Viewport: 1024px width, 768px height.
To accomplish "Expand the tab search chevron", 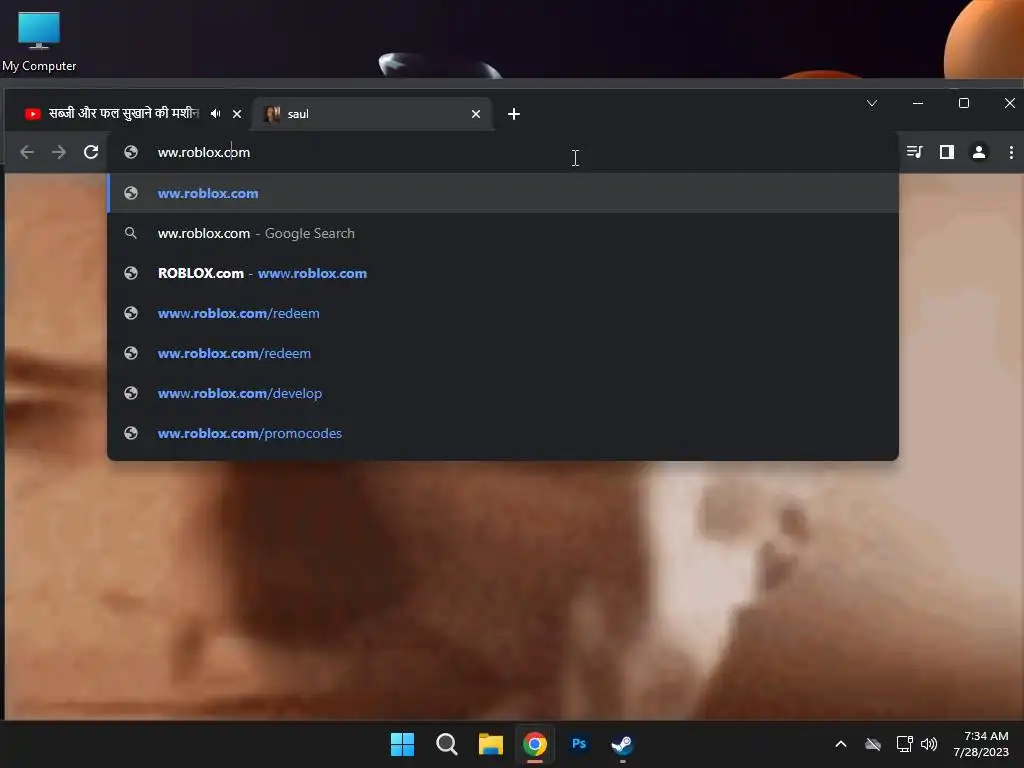I will click(872, 103).
